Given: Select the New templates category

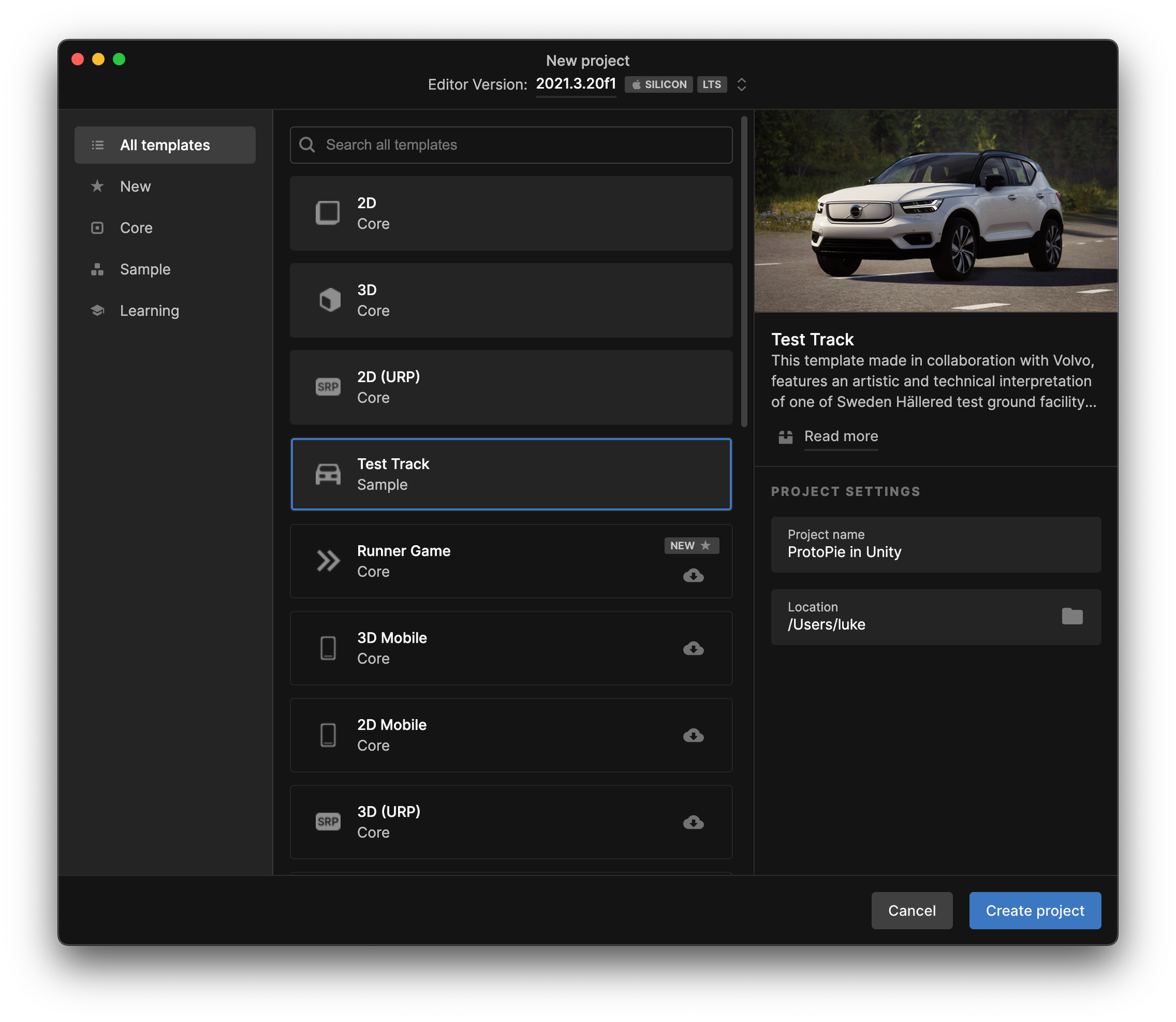Looking at the screenshot, I should (x=135, y=186).
